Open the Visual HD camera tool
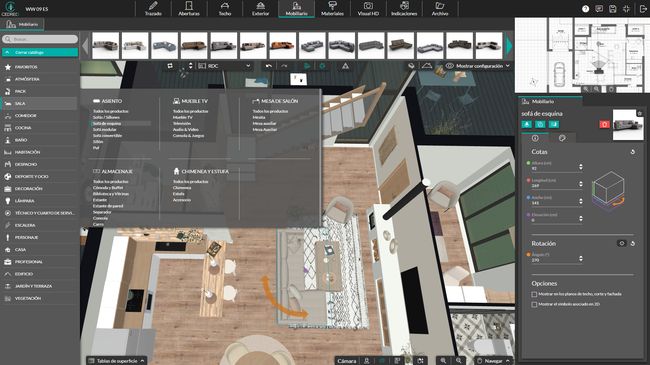 pos(368,8)
